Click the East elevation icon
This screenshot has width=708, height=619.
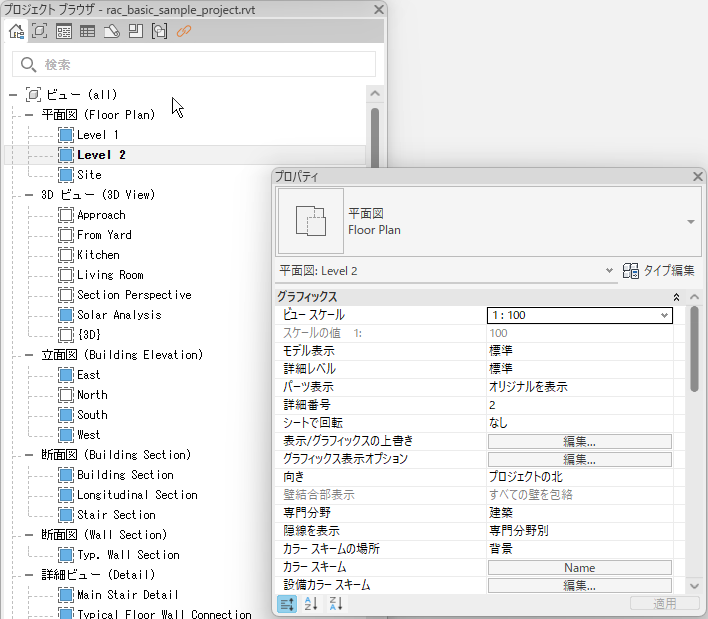click(x=66, y=375)
